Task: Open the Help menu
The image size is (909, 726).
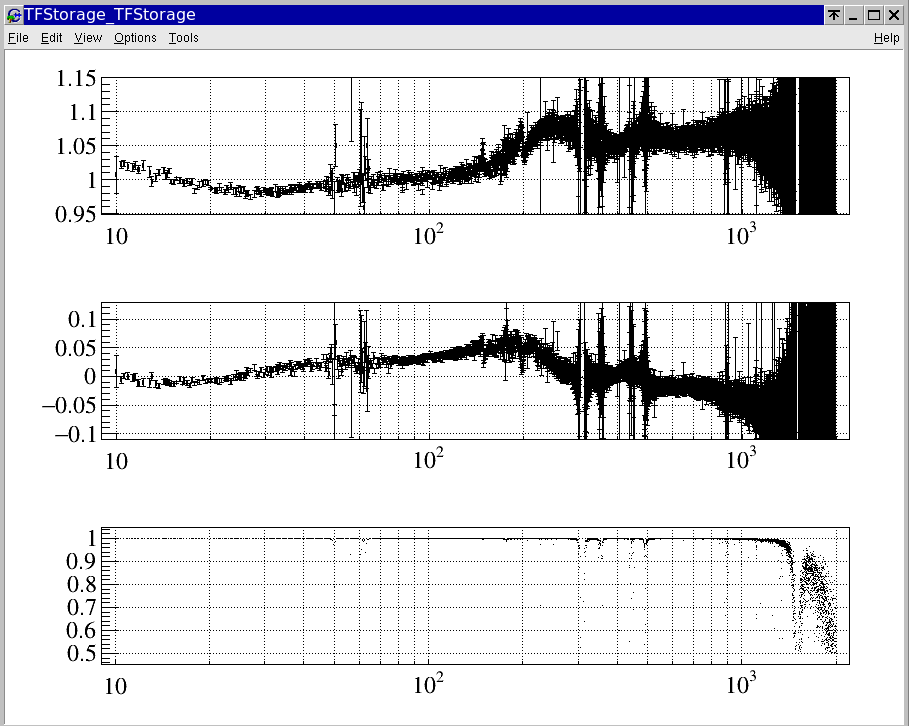Action: coord(886,38)
